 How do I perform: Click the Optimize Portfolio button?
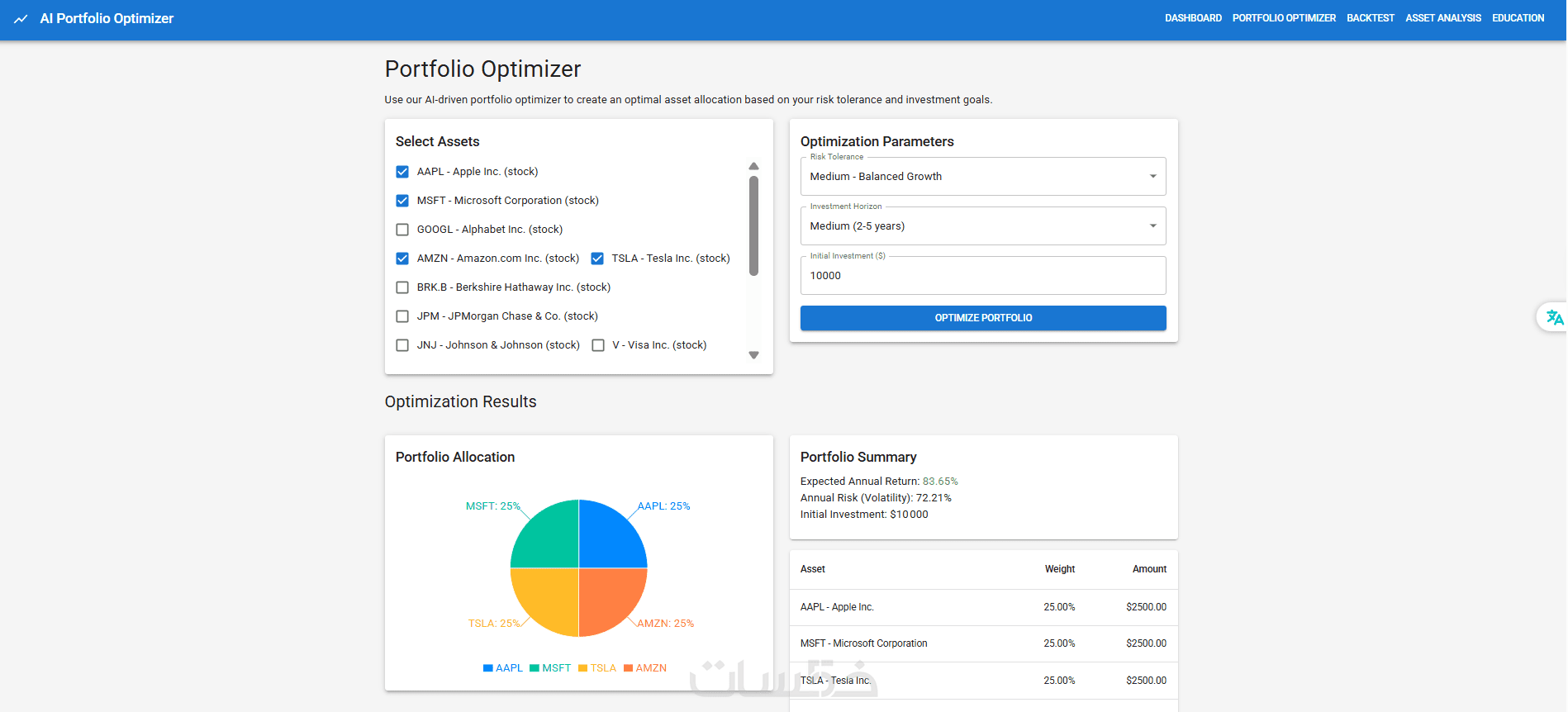click(983, 318)
